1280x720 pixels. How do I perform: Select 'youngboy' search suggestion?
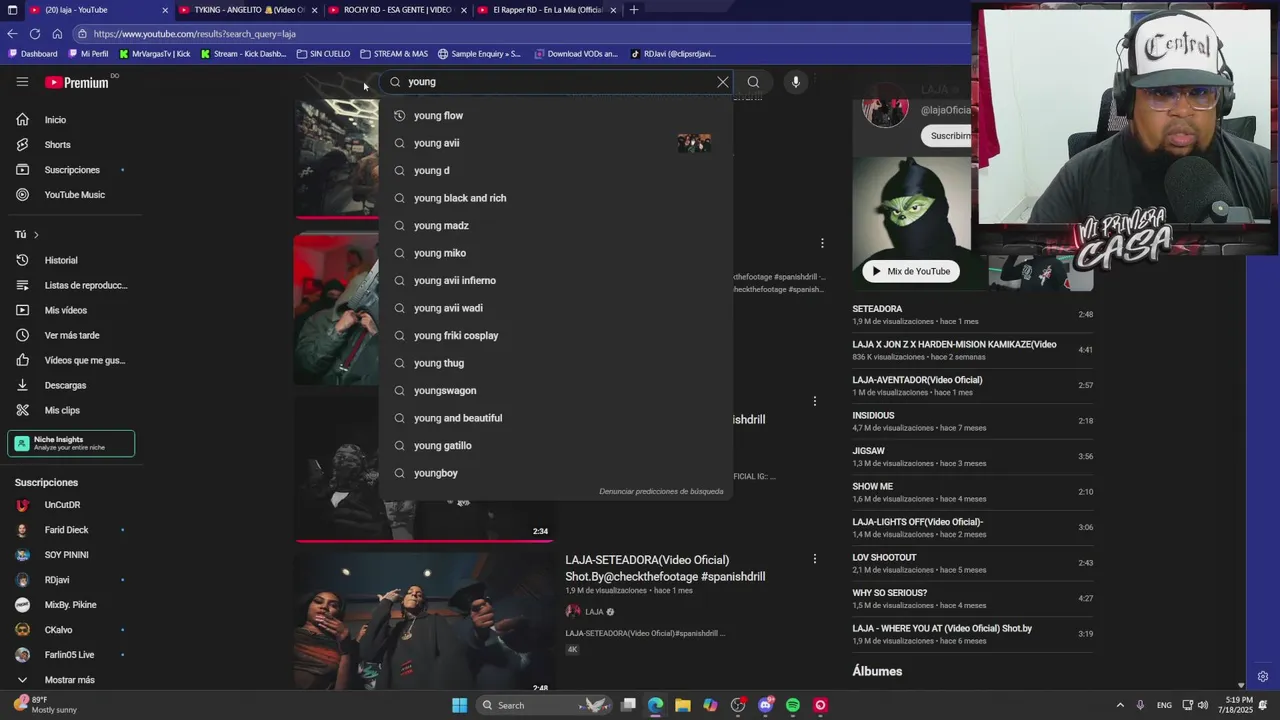(x=555, y=473)
